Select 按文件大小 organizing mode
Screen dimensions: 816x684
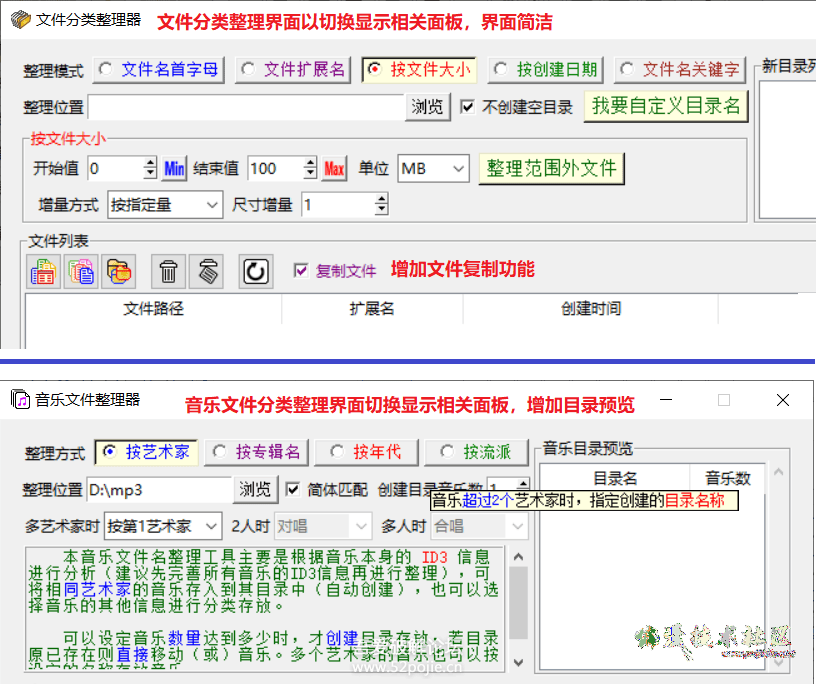(419, 70)
